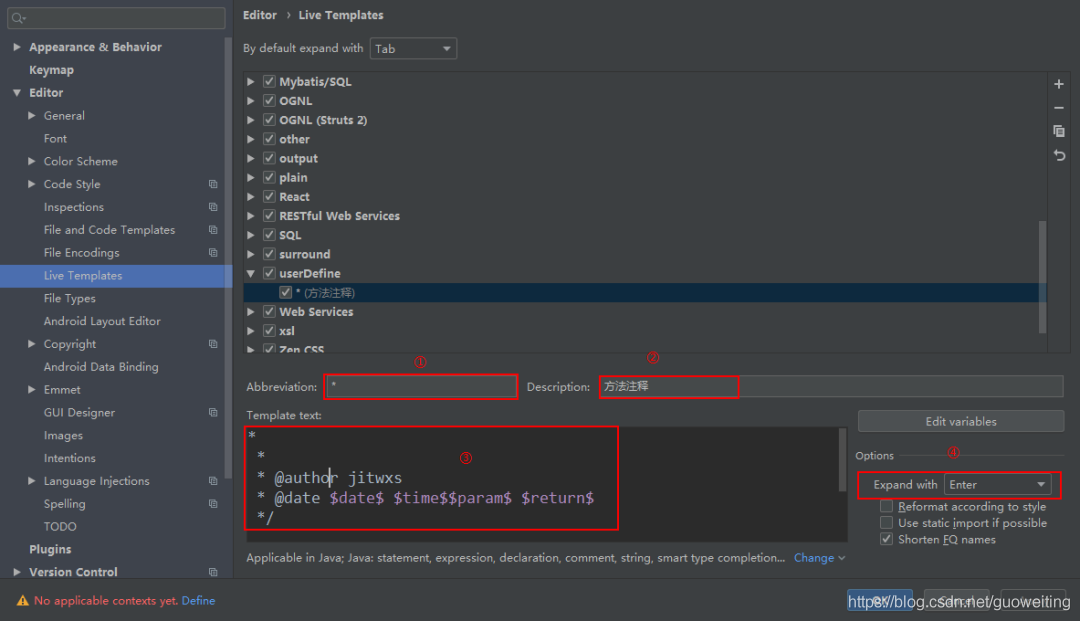This screenshot has height=621, width=1080.
Task: Open the Keymap settings page
Action: pyautogui.click(x=51, y=70)
